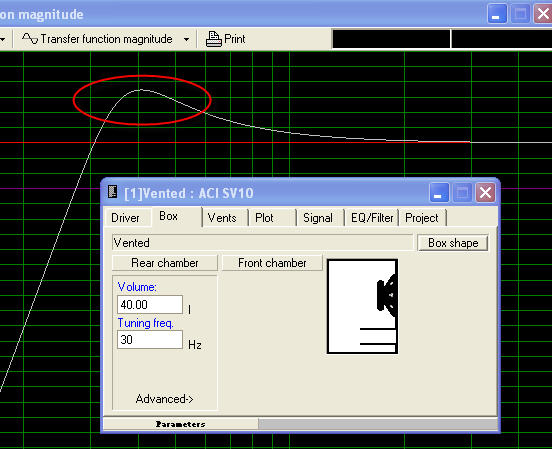Open the Transfer function magnitude dropdown arrow

tap(187, 39)
